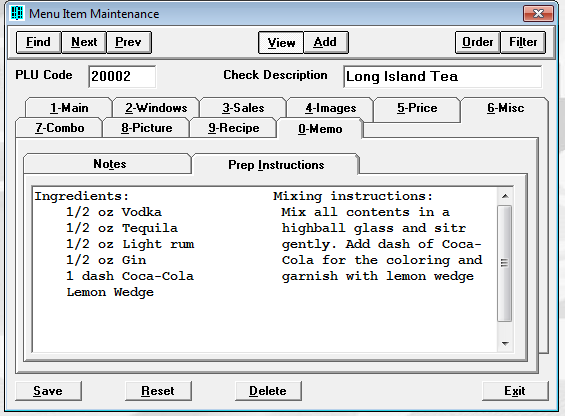Click the Find button
The height and width of the screenshot is (416, 565).
(x=39, y=42)
